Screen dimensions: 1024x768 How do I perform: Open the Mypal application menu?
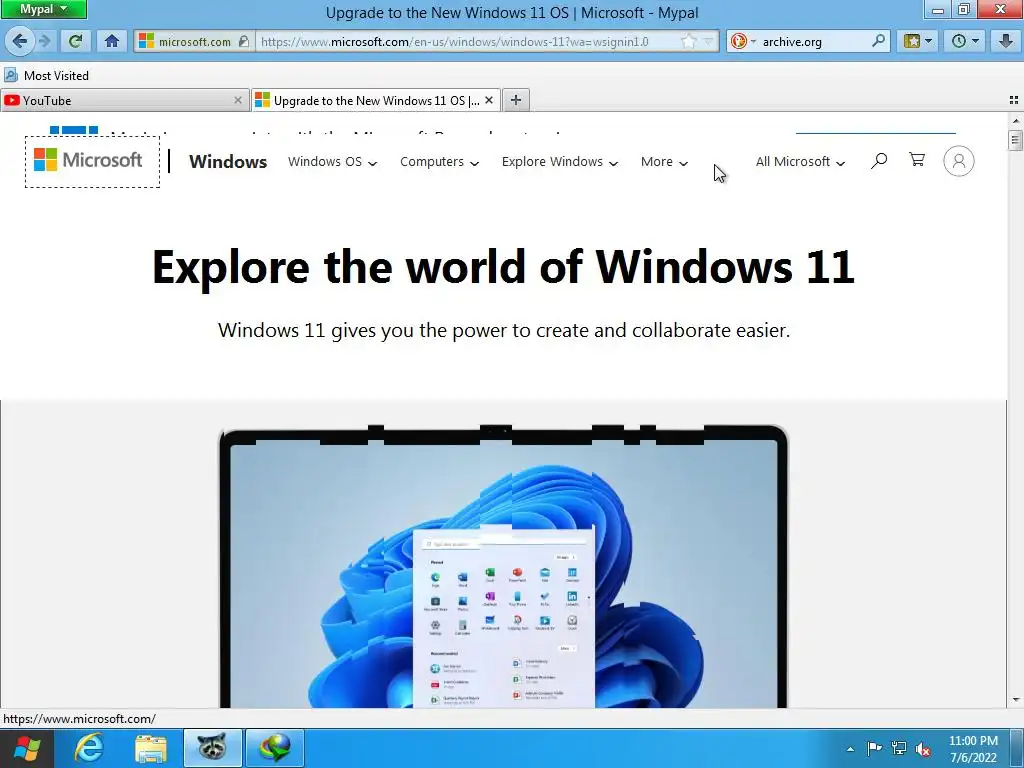coord(43,9)
